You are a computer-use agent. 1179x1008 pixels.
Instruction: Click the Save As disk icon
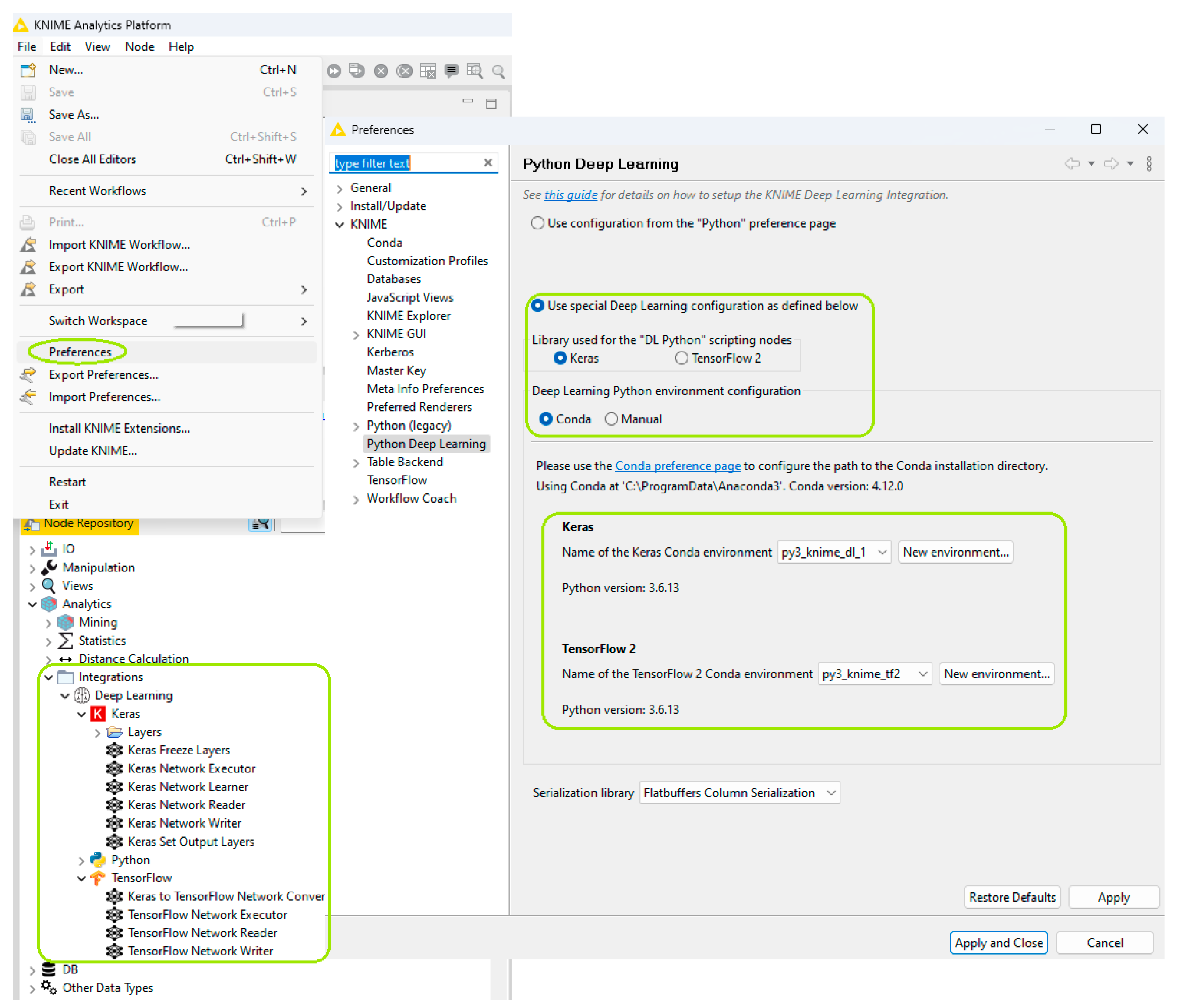pos(28,115)
